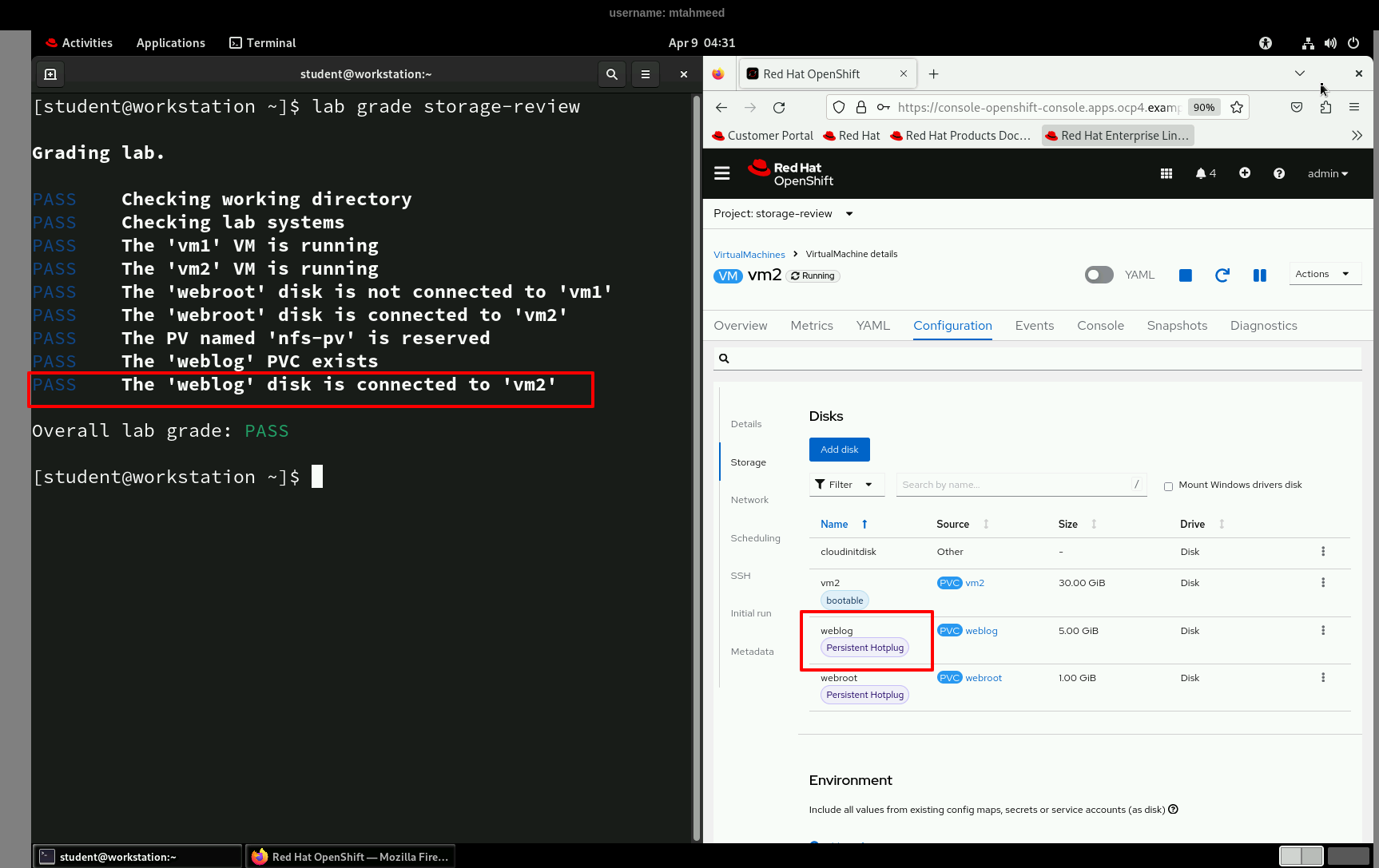Open the Snapshots tab
The width and height of the screenshot is (1379, 868).
click(1178, 326)
